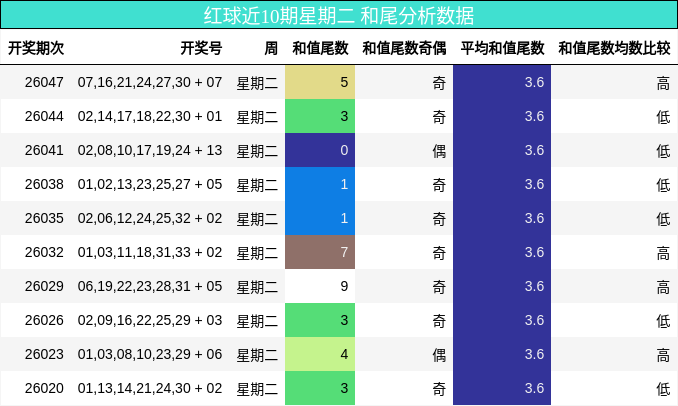The width and height of the screenshot is (678, 406).
Task: Click green tail value 3 in row 26026
Action: point(320,320)
